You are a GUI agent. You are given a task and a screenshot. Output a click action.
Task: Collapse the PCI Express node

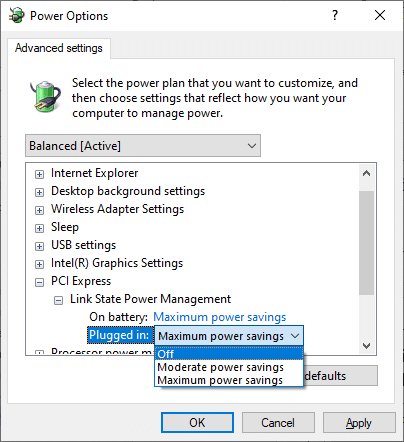coord(39,282)
